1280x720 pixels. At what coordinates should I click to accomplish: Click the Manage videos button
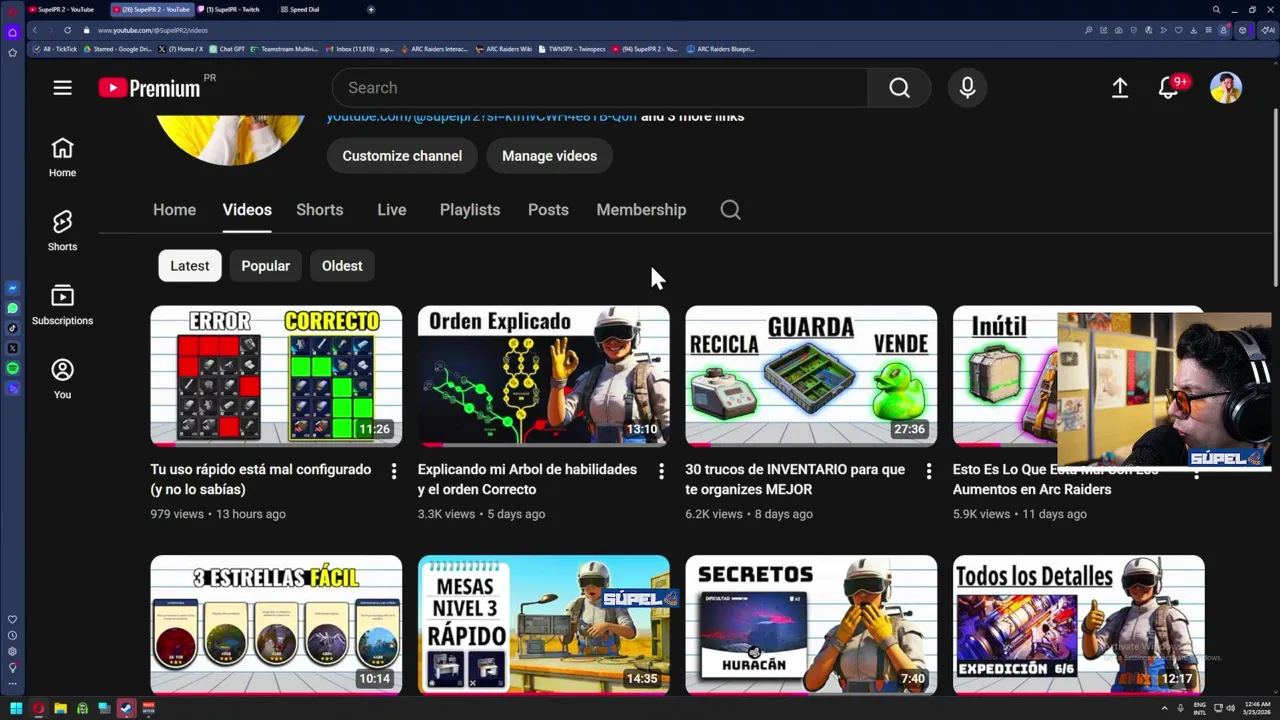point(549,156)
